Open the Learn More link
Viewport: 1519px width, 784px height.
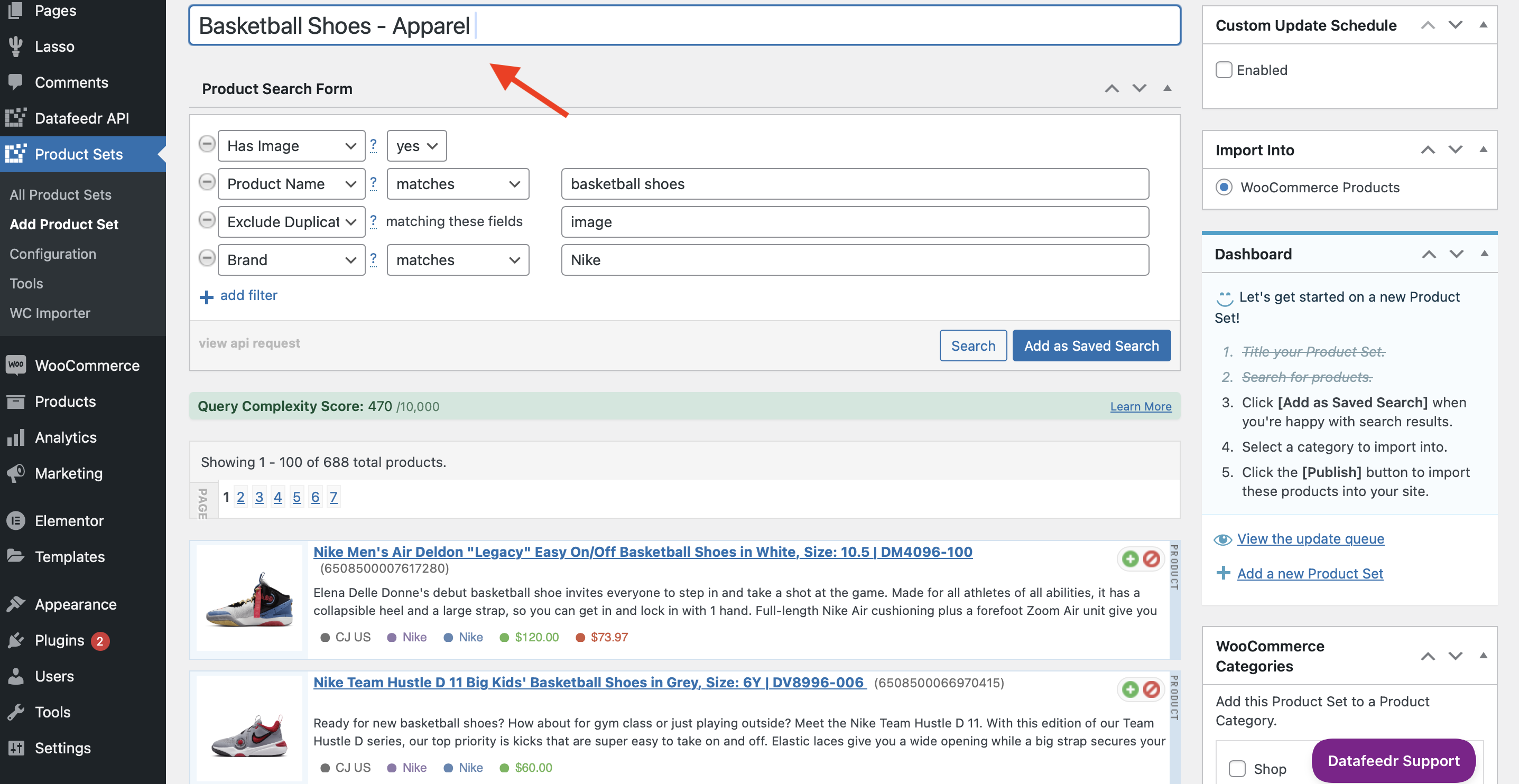click(1141, 406)
